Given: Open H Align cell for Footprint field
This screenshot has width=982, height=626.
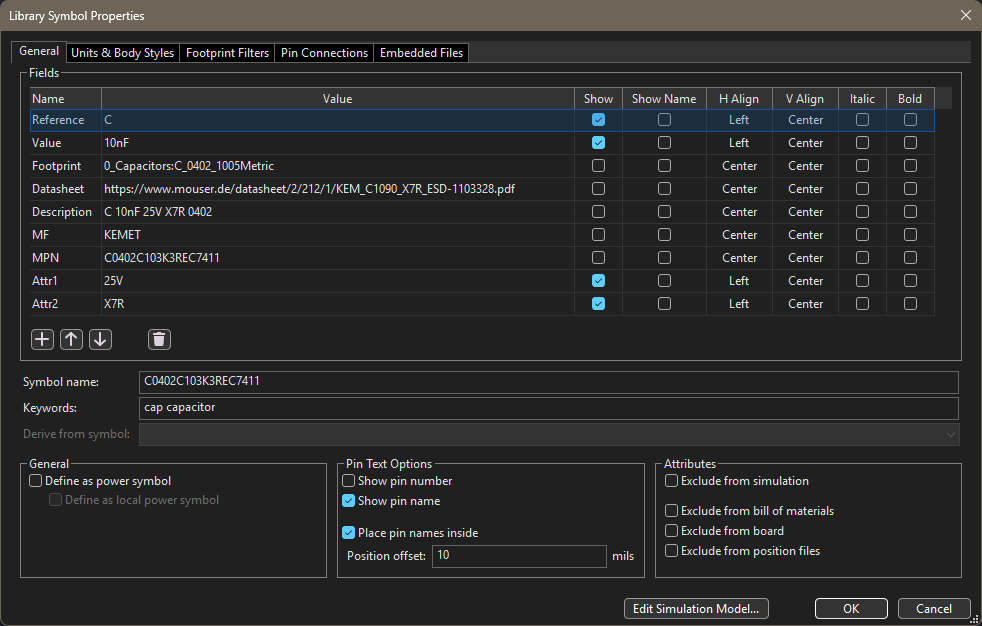Looking at the screenshot, I should click(x=739, y=166).
